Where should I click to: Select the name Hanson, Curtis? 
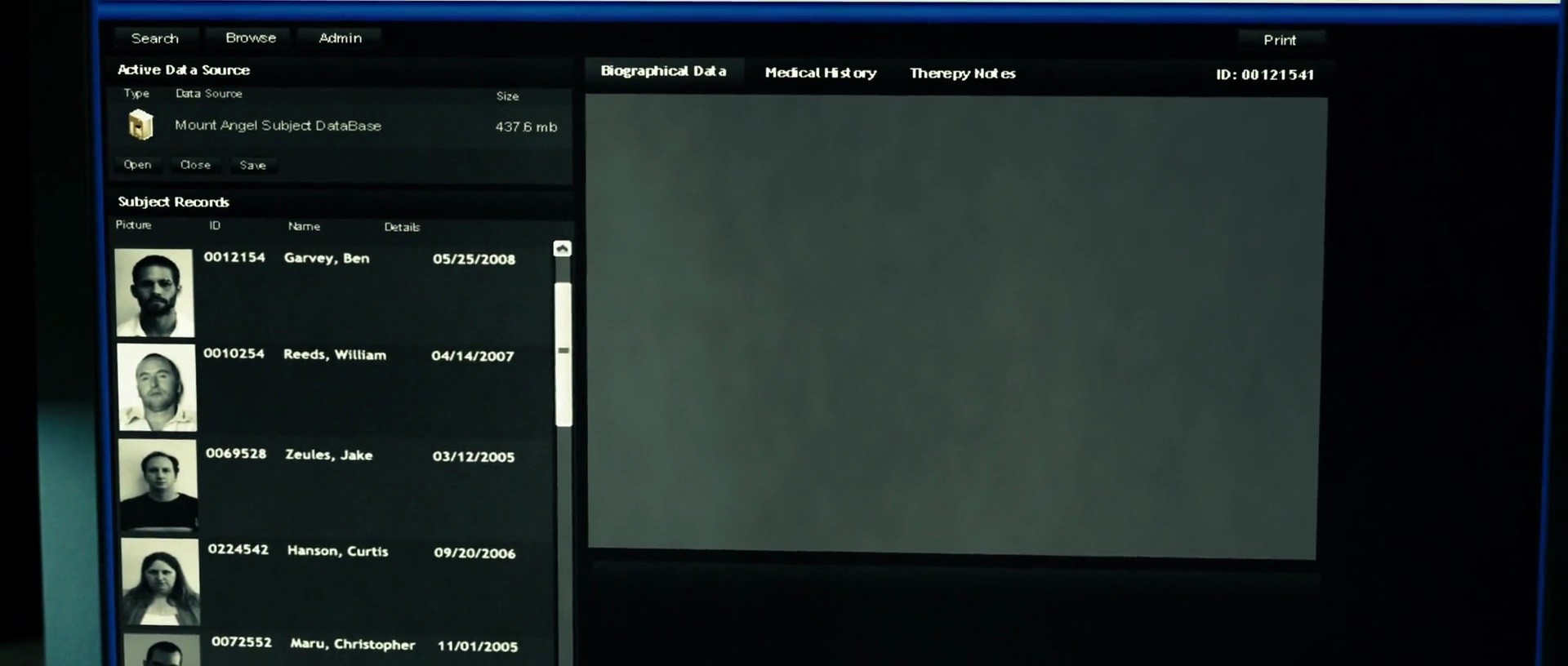point(338,551)
